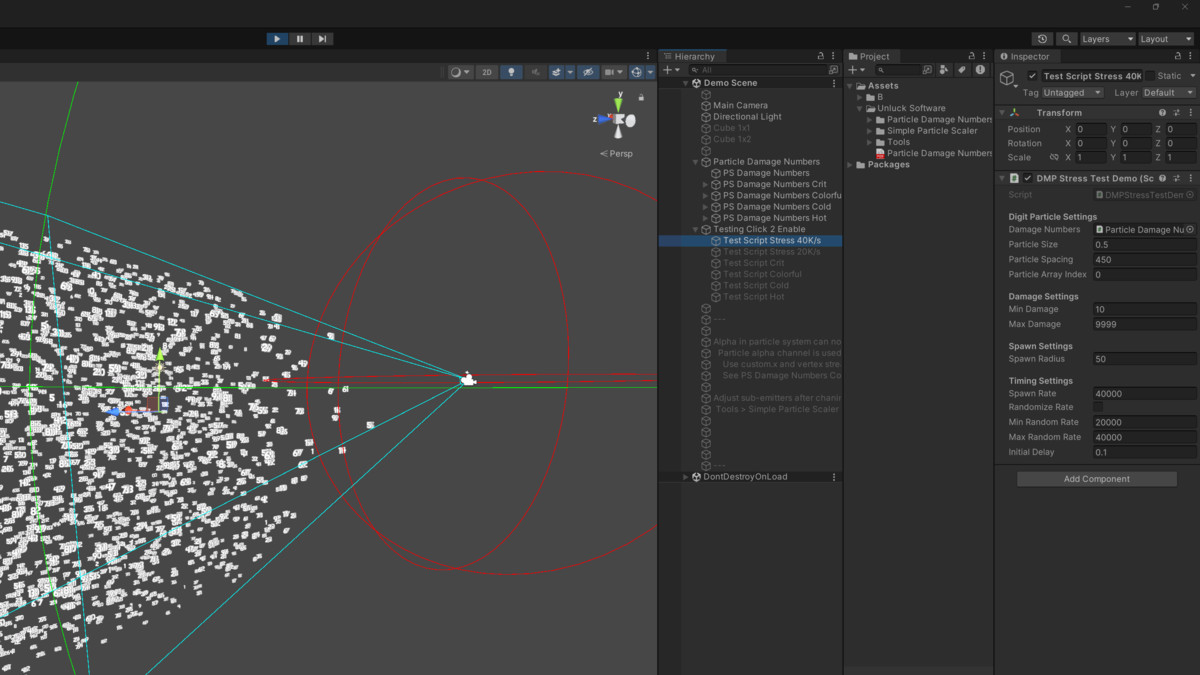Click the global Search magnifier icon
Image resolution: width=1200 pixels, height=675 pixels.
click(x=1067, y=39)
